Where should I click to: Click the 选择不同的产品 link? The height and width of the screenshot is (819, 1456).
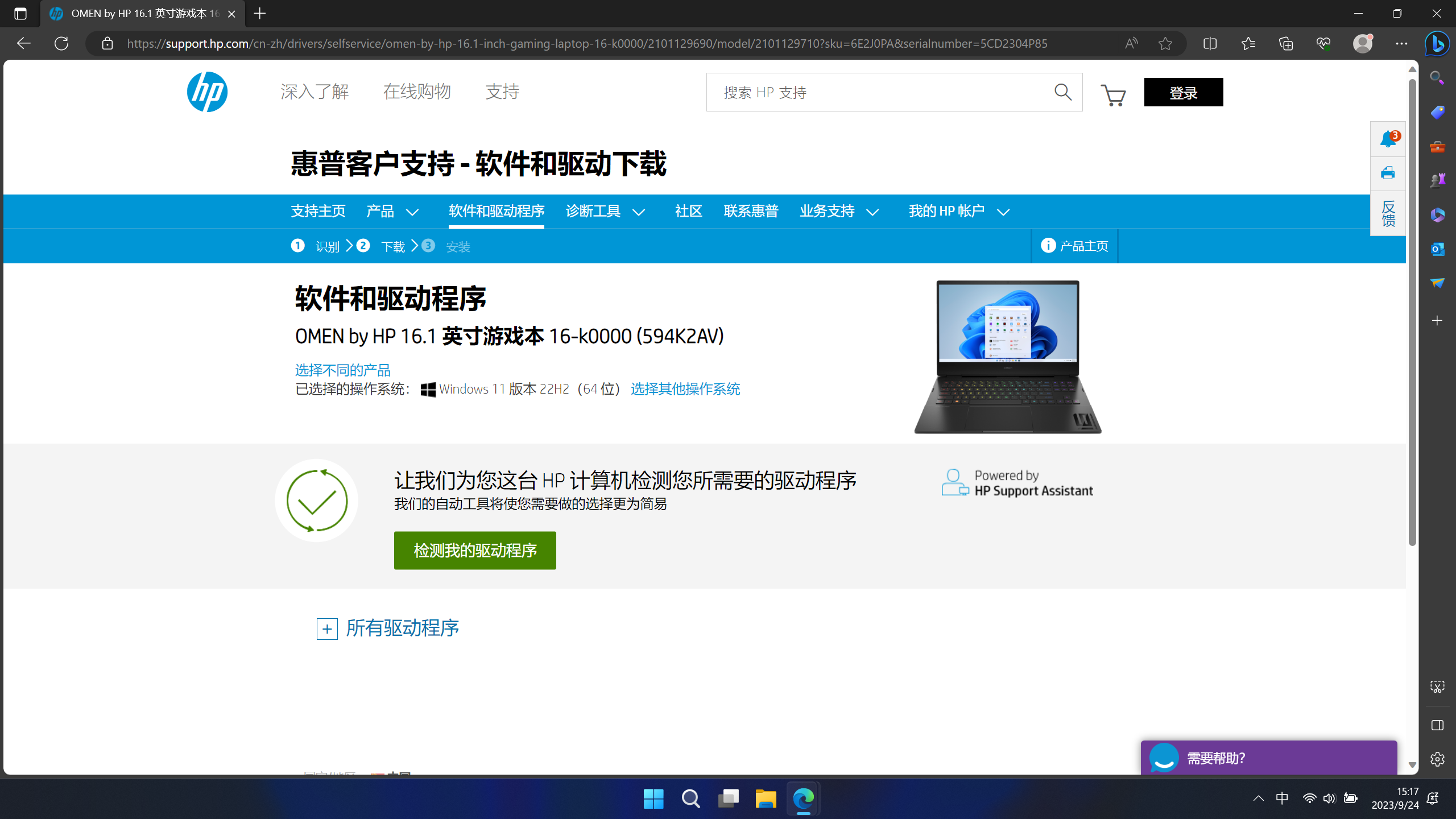(342, 370)
